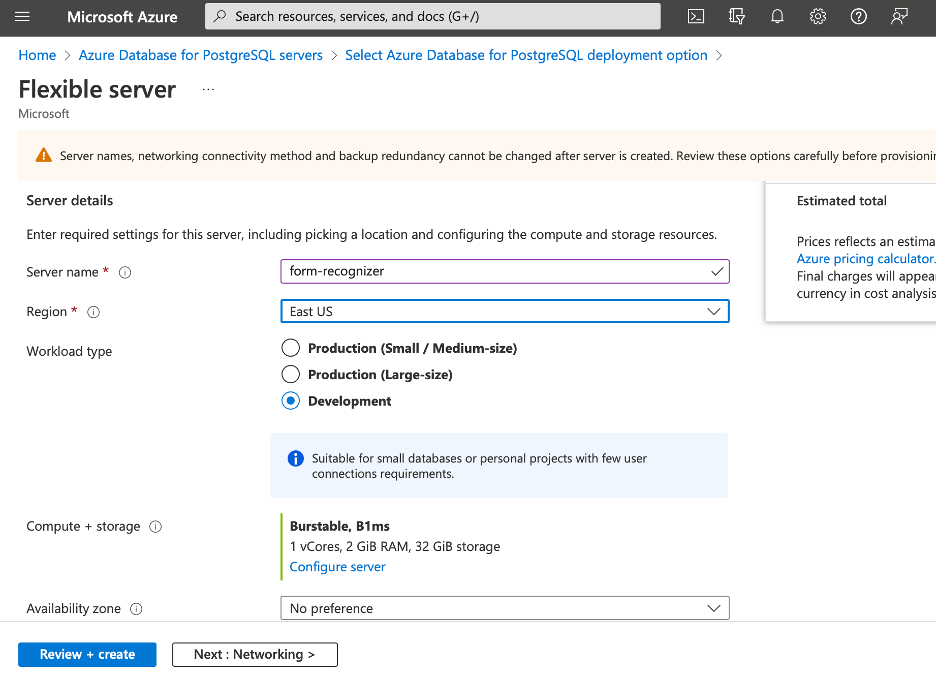Click the Estimated total heading

[x=842, y=201]
